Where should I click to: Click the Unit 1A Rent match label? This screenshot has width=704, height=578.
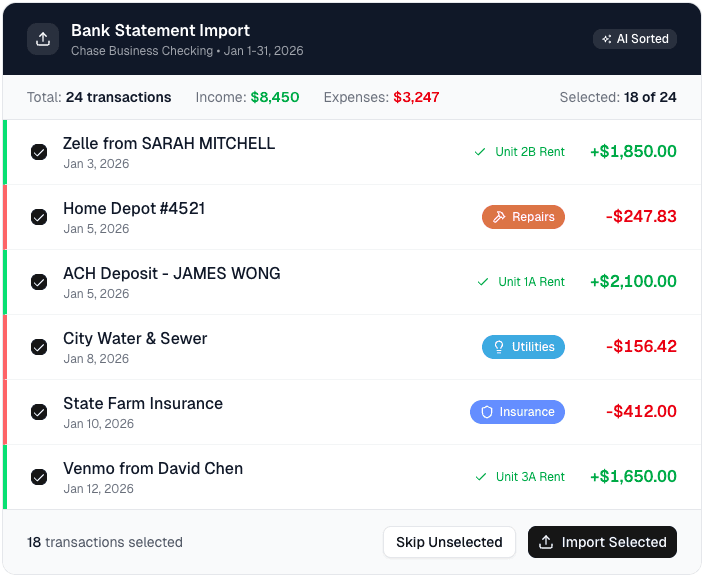click(x=531, y=282)
